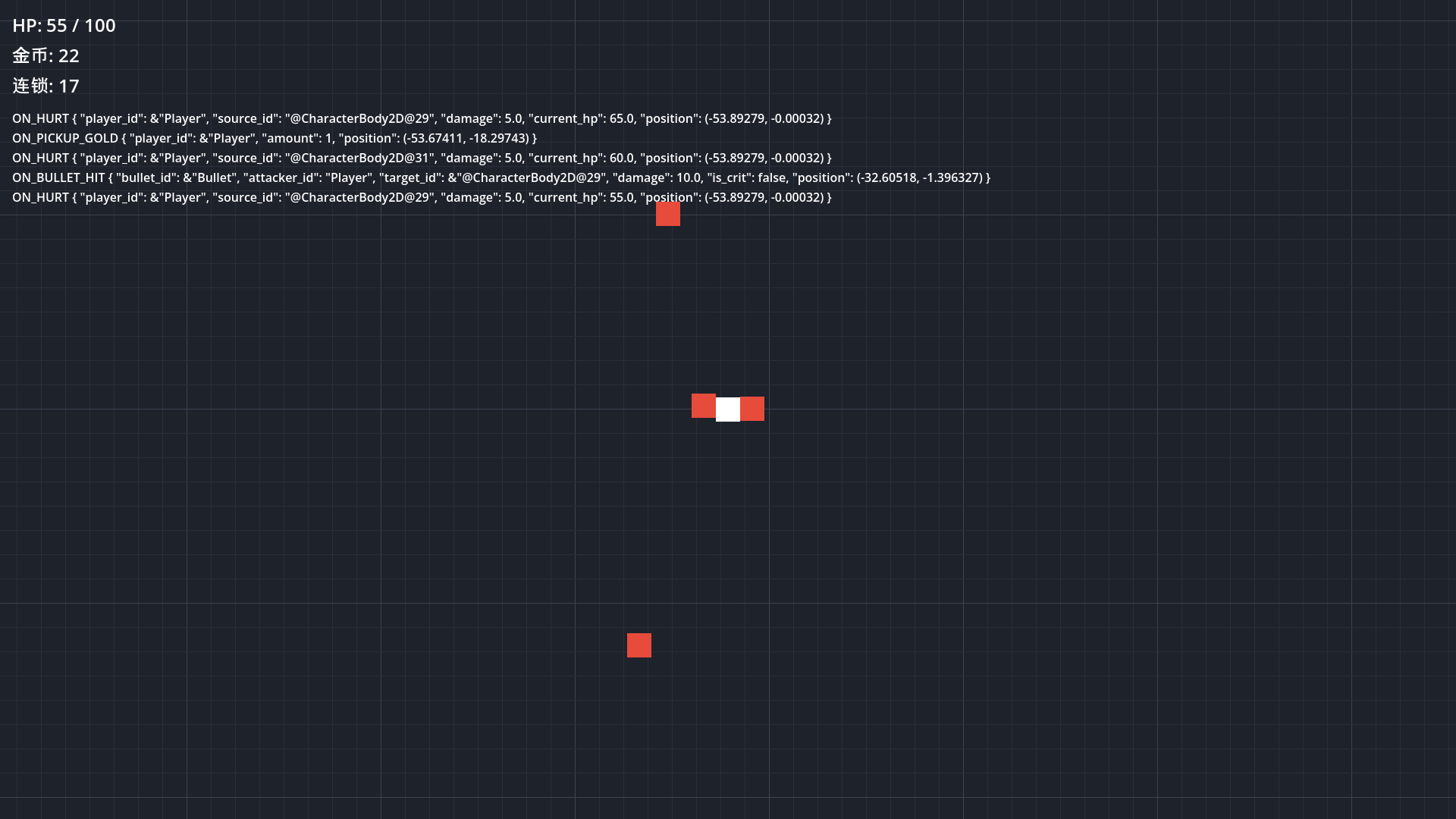This screenshot has height=819, width=1456.
Task: Click the "damage": 10.0 value in bullet log
Action: (x=657, y=177)
